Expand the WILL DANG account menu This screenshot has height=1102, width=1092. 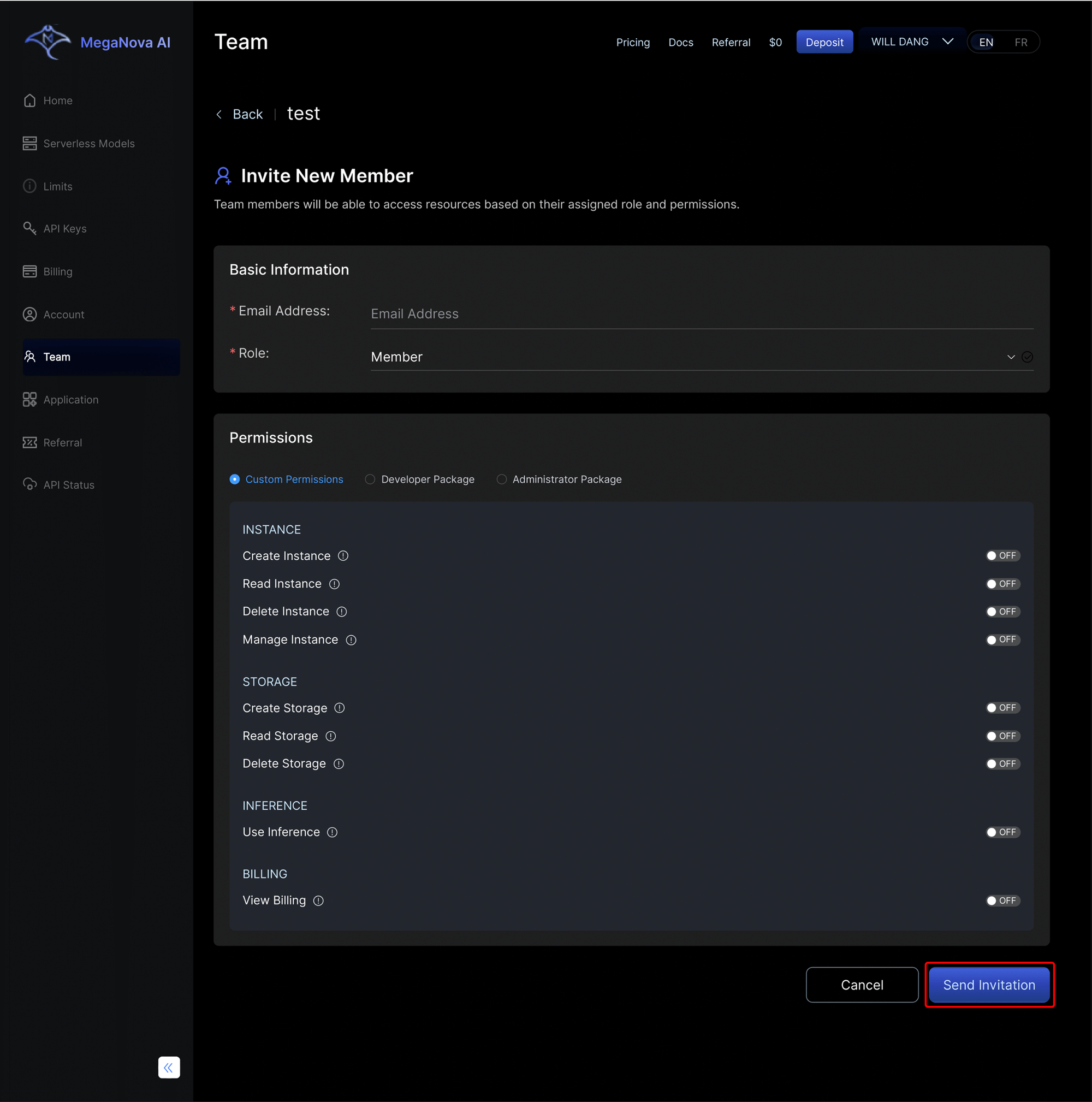[911, 42]
